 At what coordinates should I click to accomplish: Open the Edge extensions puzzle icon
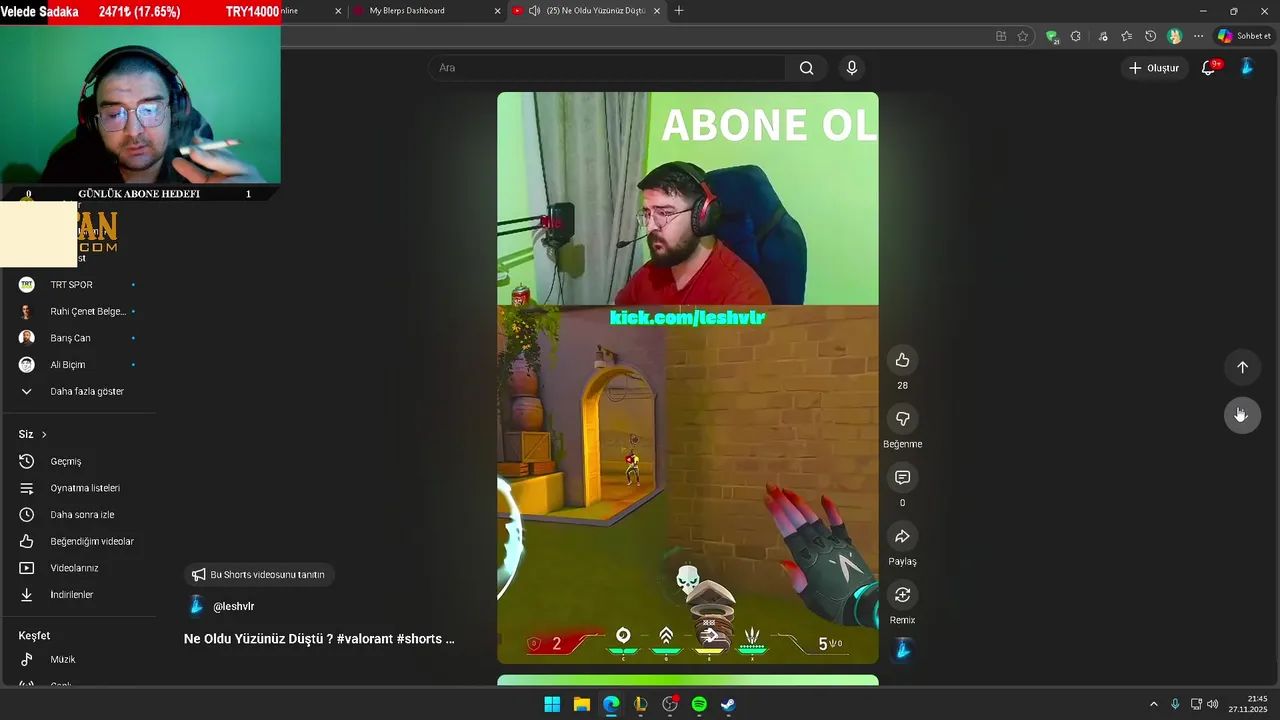pyautogui.click(x=1075, y=36)
